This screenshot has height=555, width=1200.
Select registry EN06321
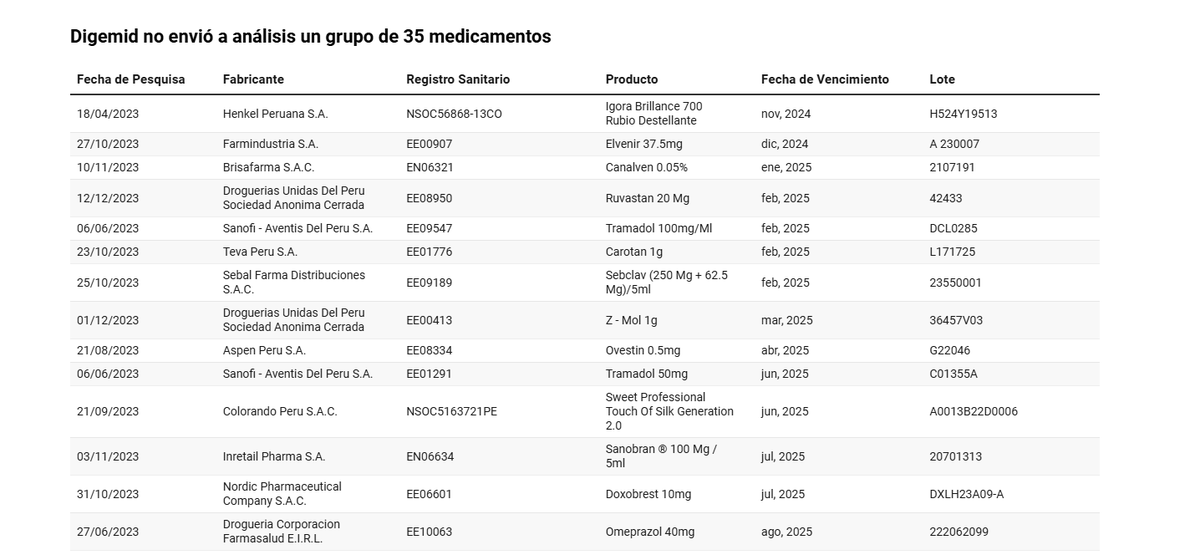click(x=430, y=167)
